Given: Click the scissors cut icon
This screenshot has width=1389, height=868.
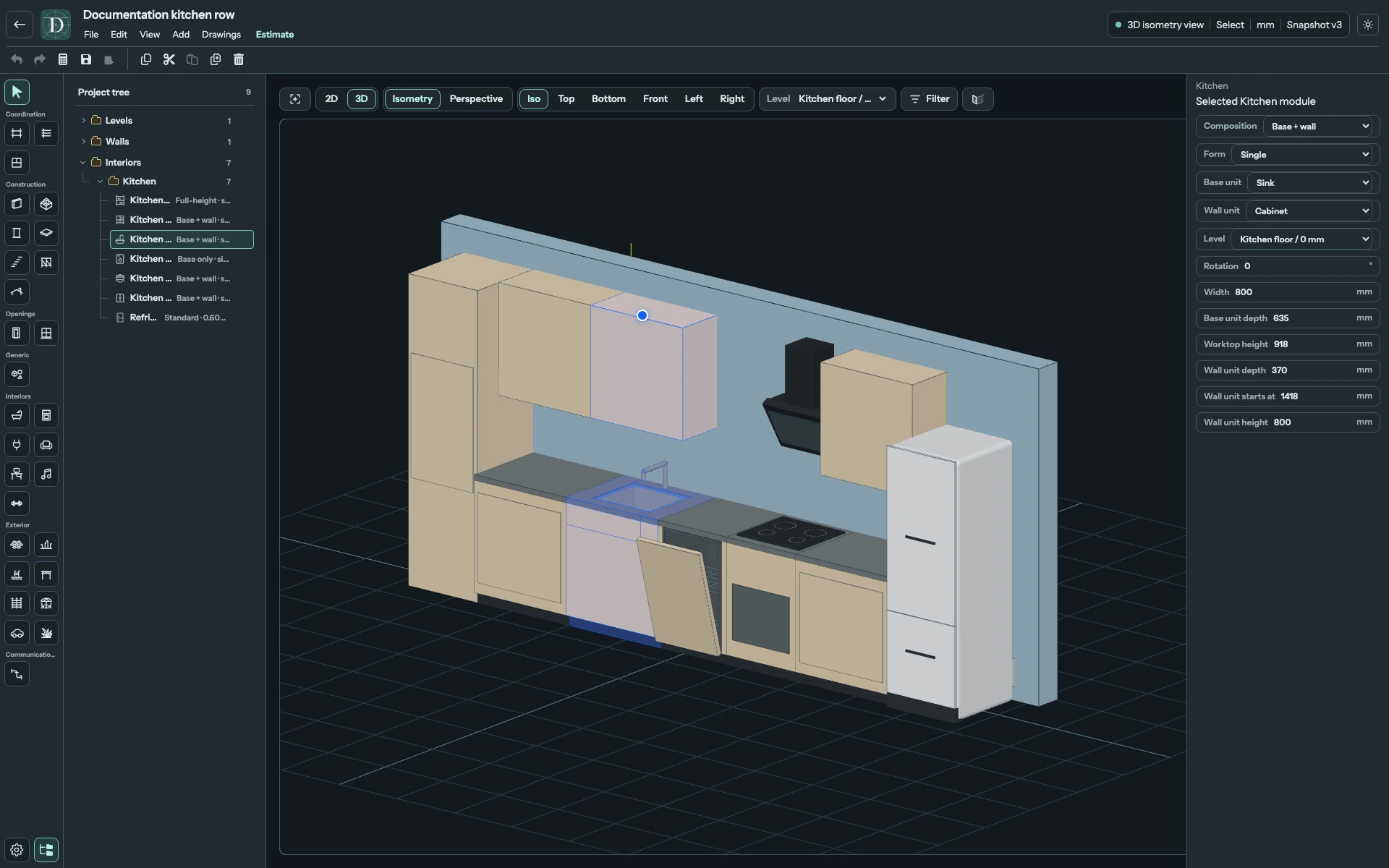Looking at the screenshot, I should 169,59.
